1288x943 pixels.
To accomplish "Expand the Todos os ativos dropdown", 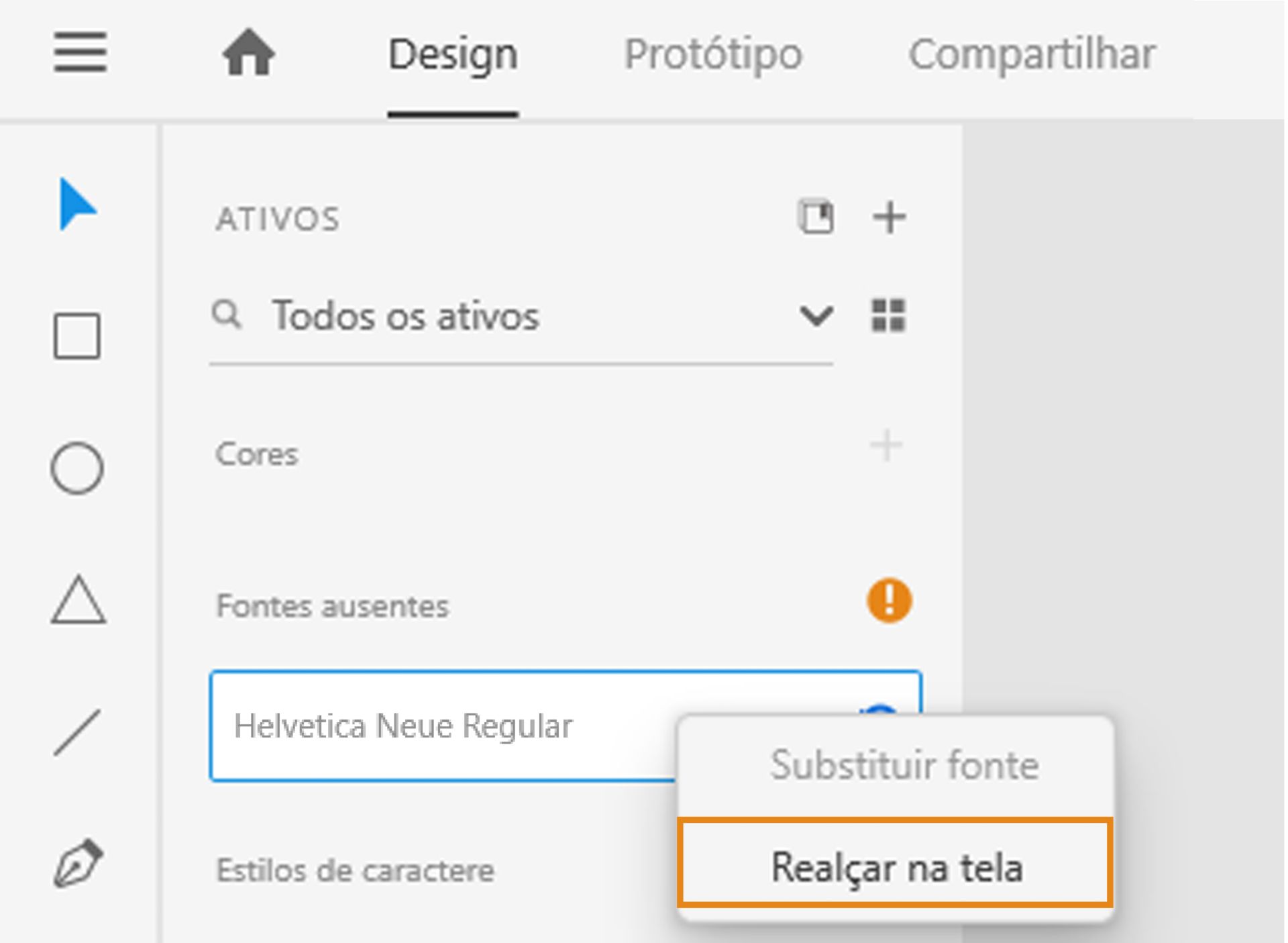I will coord(816,315).
